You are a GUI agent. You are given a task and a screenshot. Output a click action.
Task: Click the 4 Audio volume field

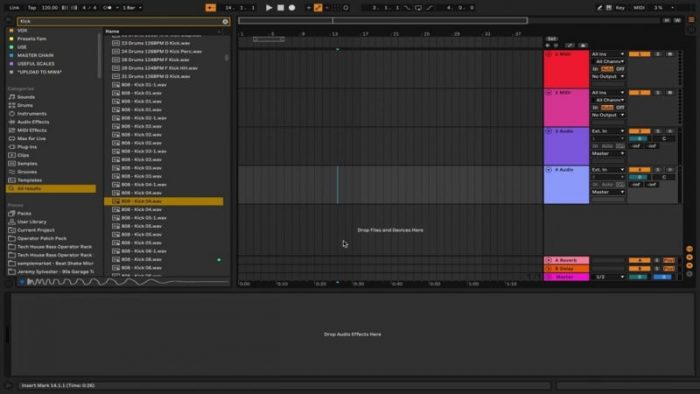pyautogui.click(x=639, y=177)
